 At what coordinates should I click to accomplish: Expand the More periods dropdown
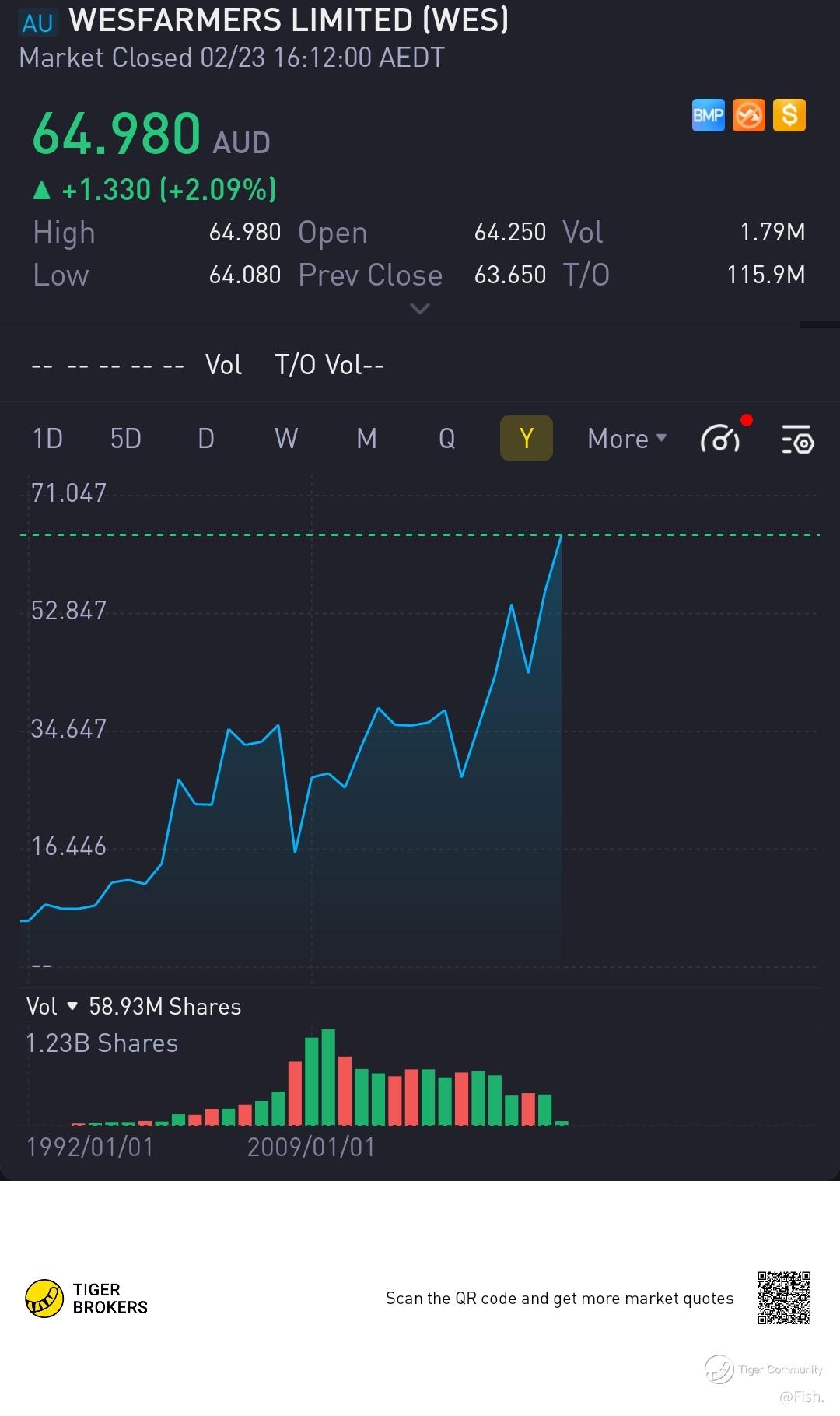[627, 439]
